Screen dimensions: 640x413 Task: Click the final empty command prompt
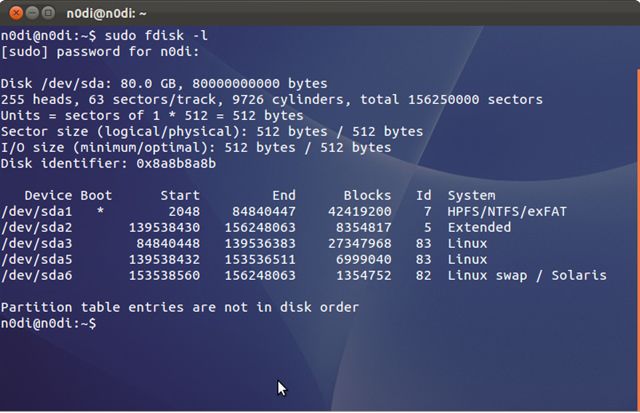tap(50, 323)
